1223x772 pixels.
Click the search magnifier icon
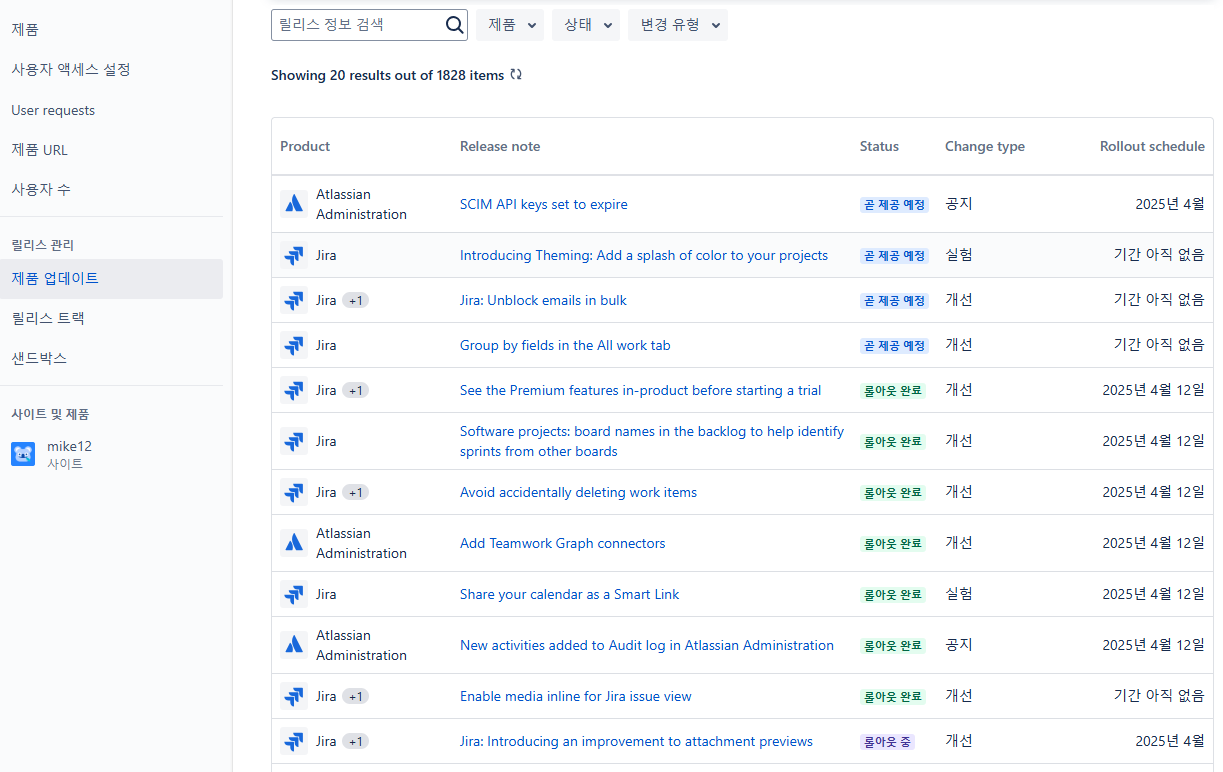(x=454, y=24)
